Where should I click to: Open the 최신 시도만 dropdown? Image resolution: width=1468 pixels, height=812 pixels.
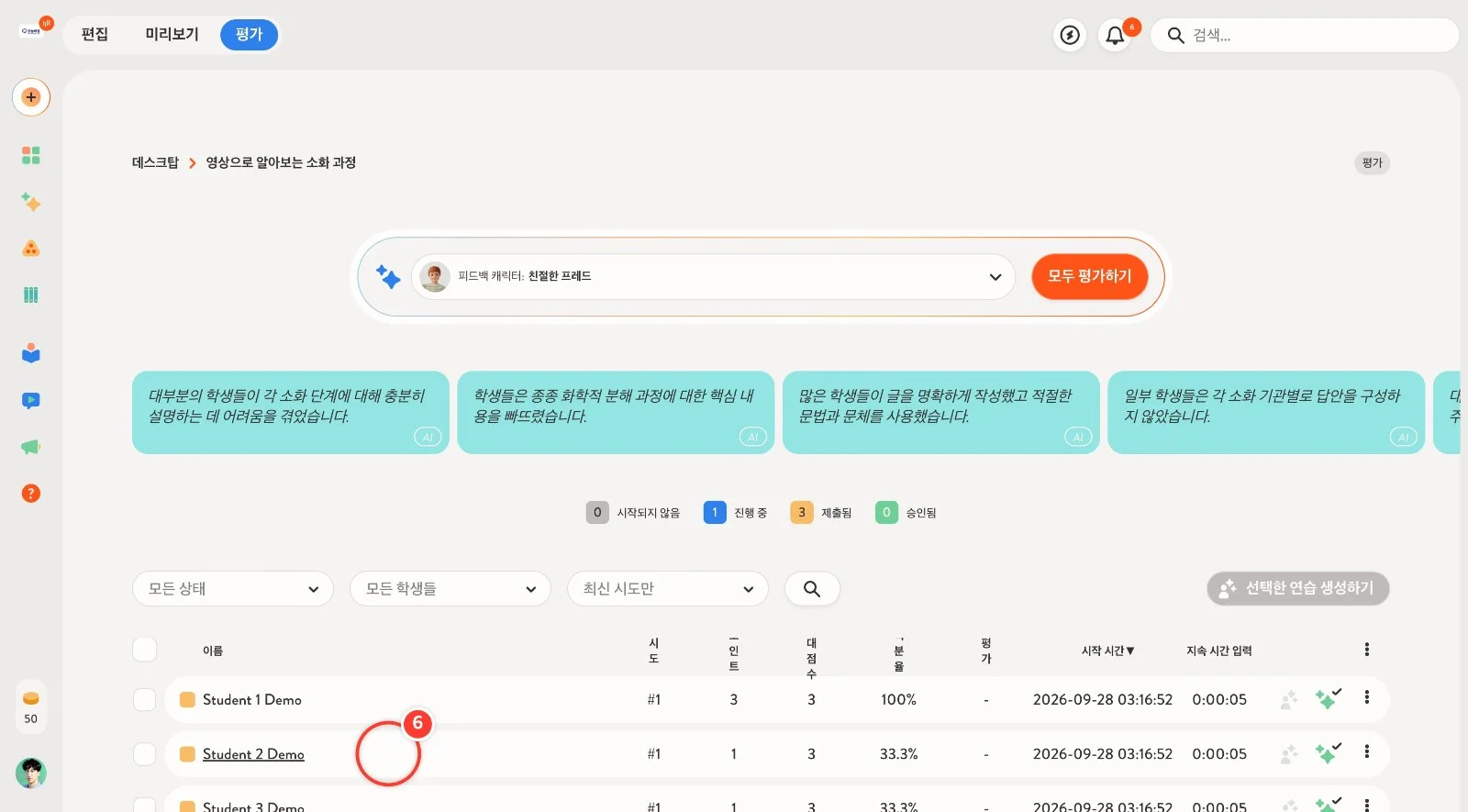(668, 589)
